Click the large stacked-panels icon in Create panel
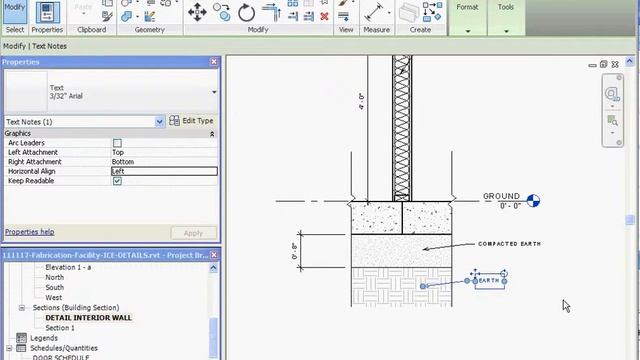Screen dimensions: 640x360 [x=409, y=13]
